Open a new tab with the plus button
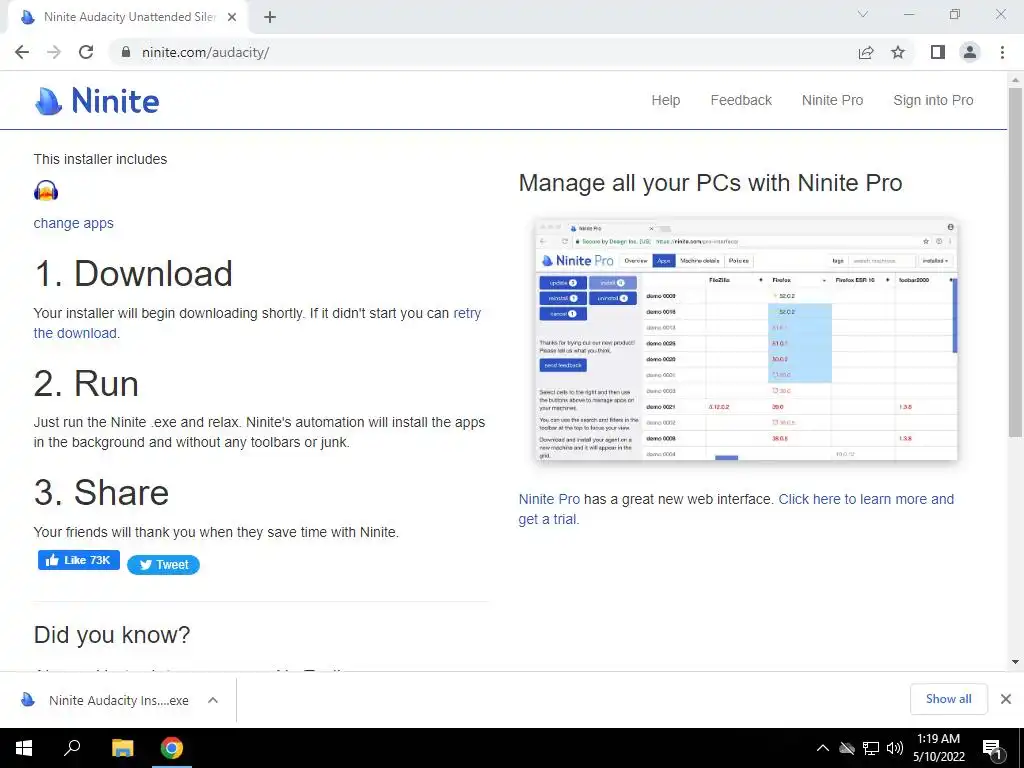Image resolution: width=1024 pixels, height=768 pixels. pyautogui.click(x=270, y=17)
